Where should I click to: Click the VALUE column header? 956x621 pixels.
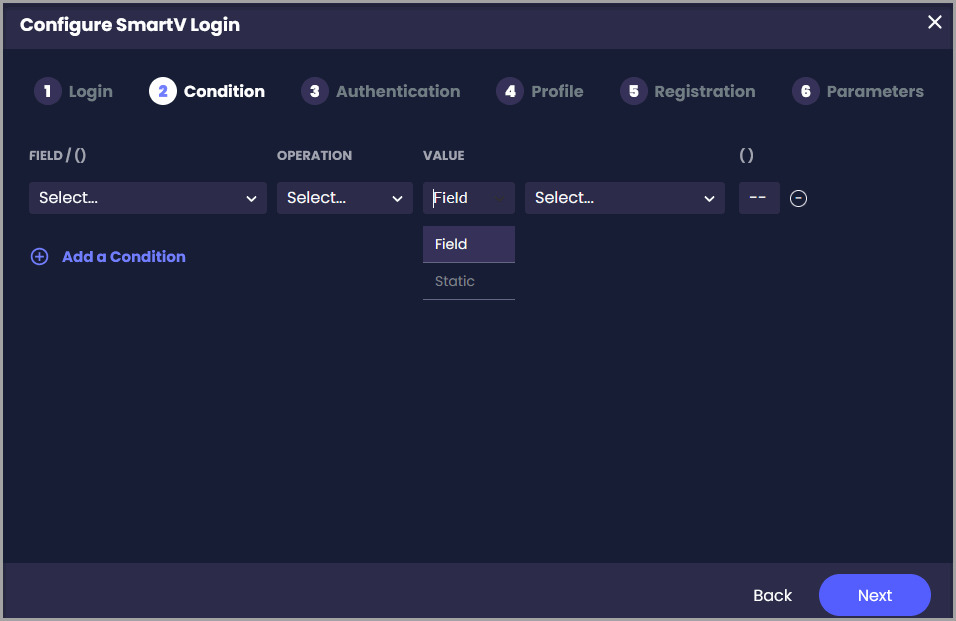444,155
